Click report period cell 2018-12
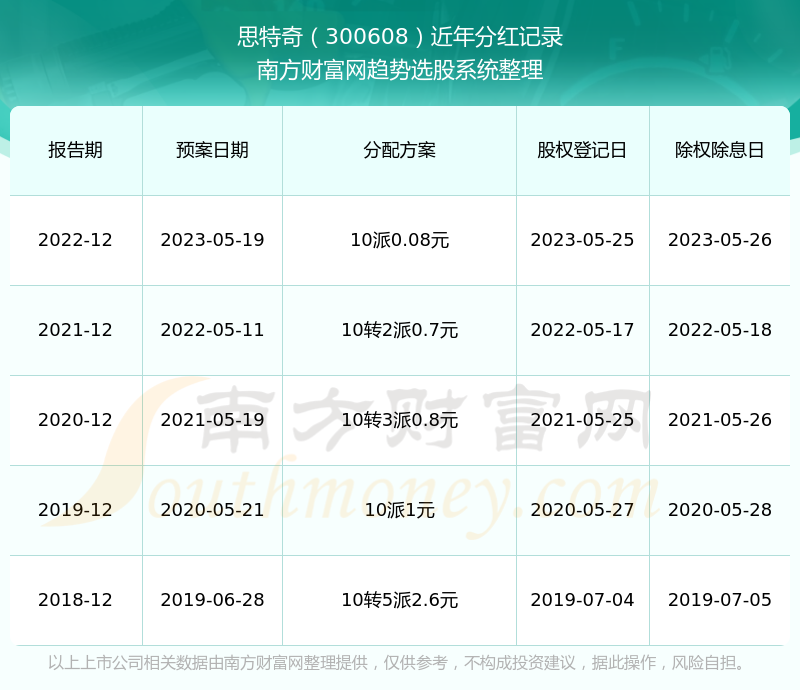Viewport: 800px width, 690px height. click(x=76, y=600)
